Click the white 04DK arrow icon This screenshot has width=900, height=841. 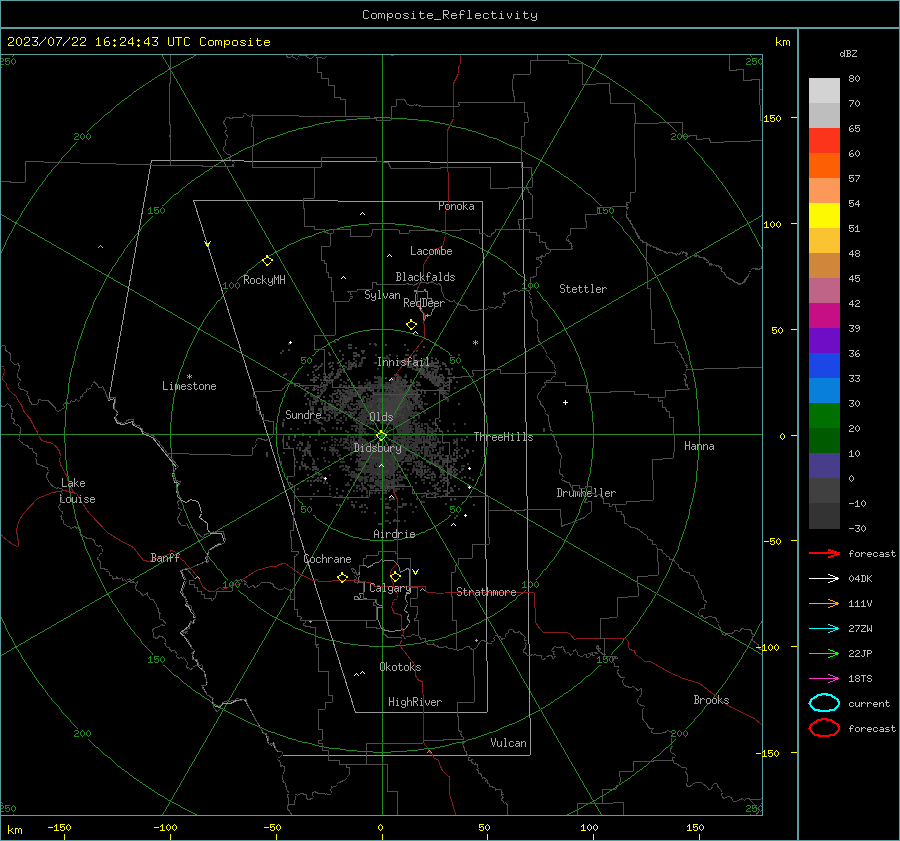824,579
